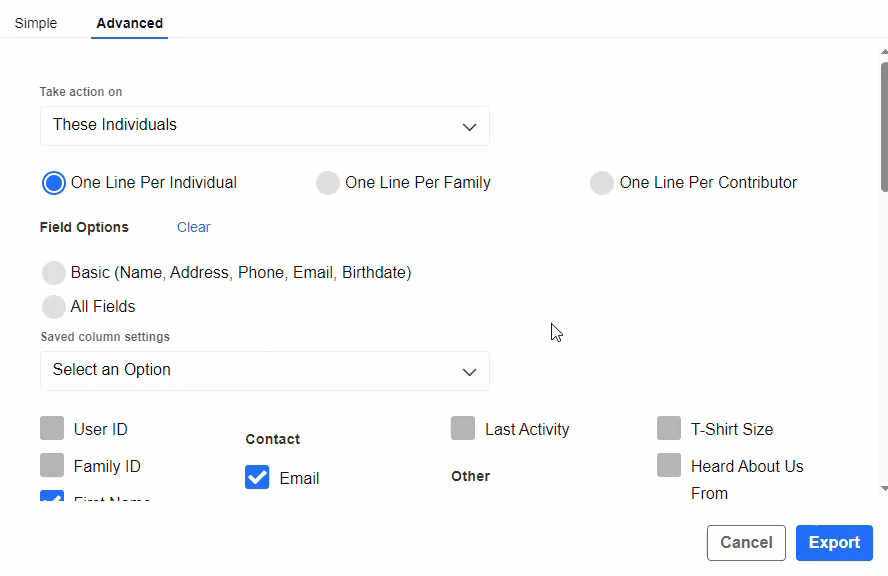Expand the 'Take action on' selector chevron

pos(469,126)
